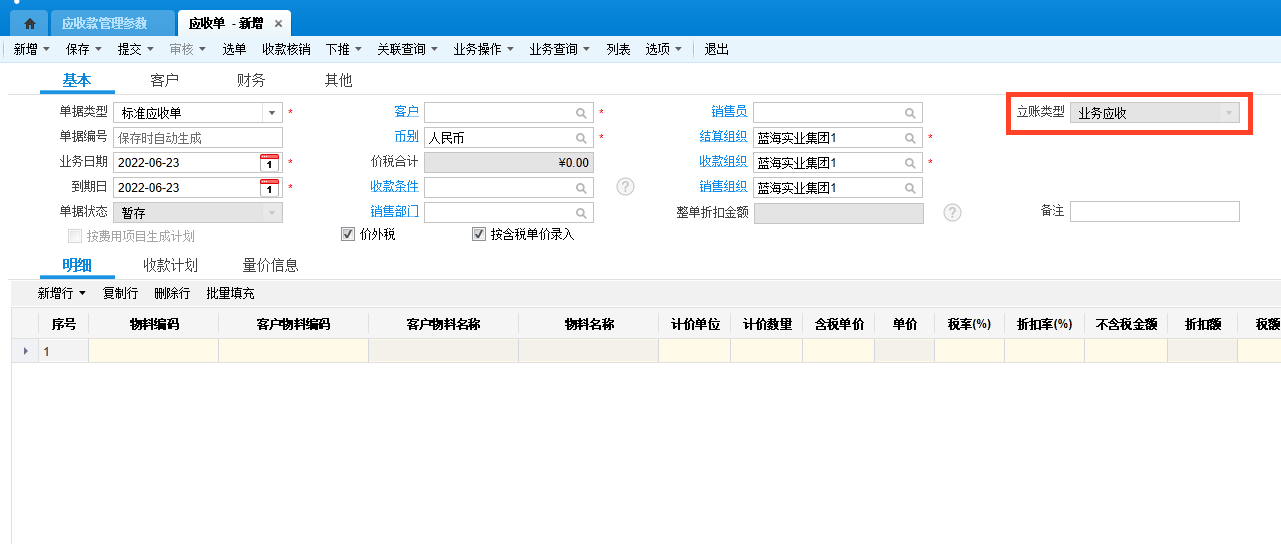Click 列表 toolbar button
1281x544 pixels.
618,49
